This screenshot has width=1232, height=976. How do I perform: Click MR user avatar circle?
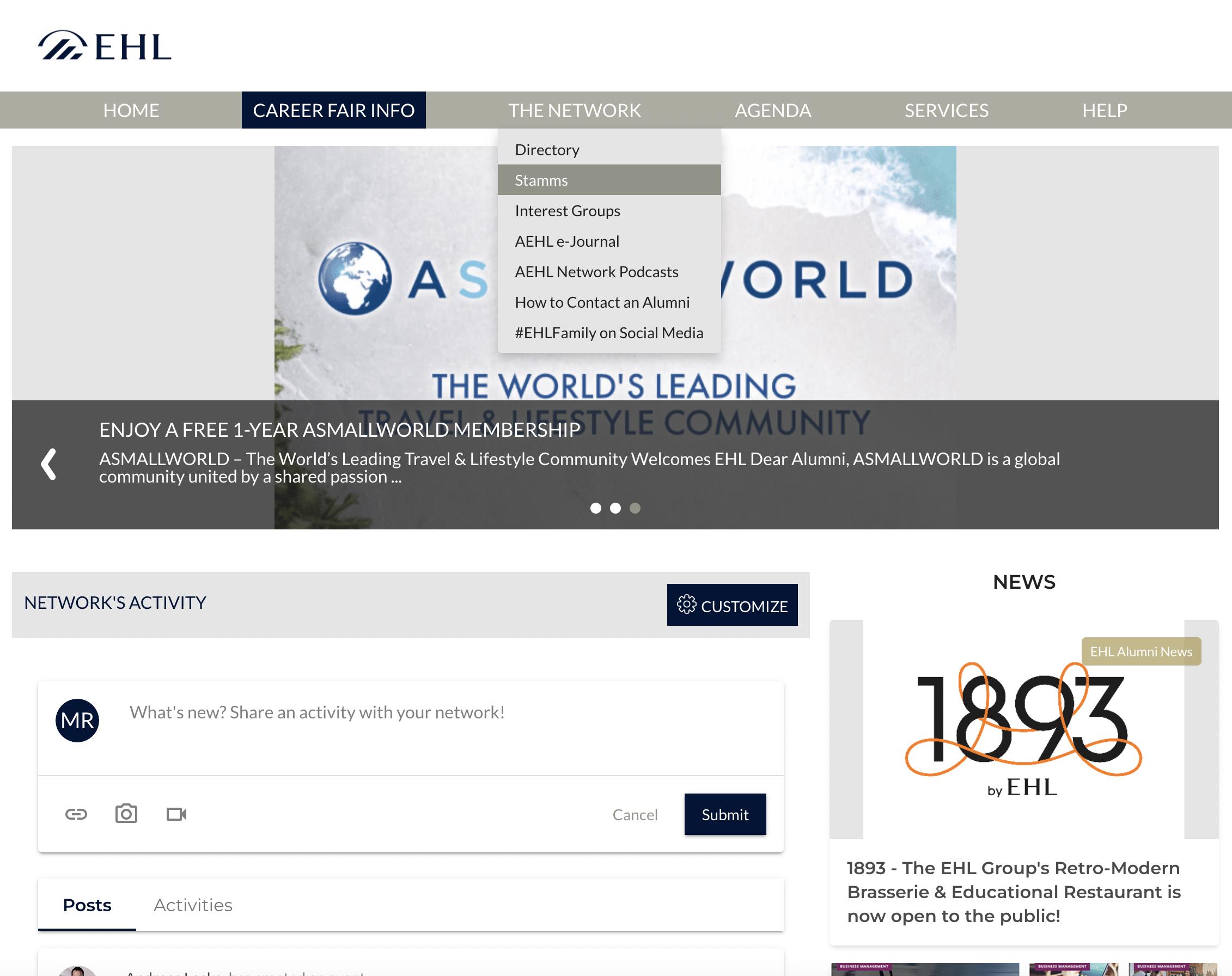pos(77,720)
